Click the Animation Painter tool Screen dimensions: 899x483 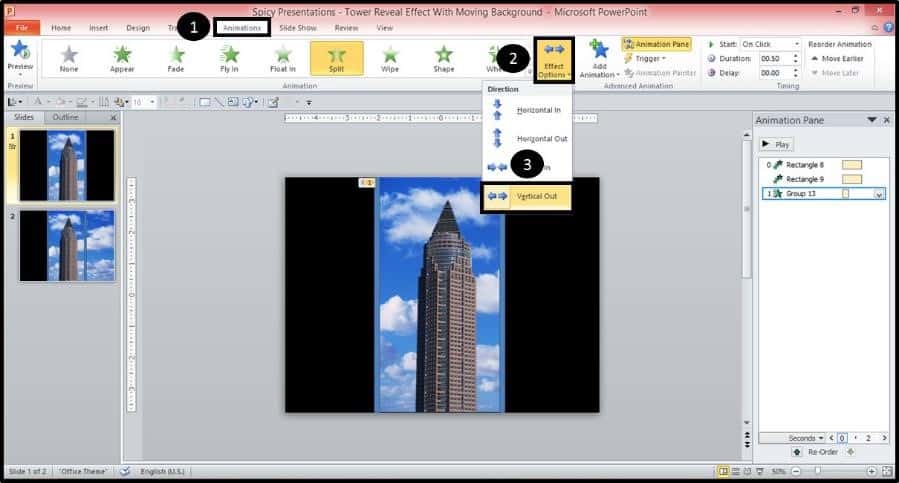[x=660, y=73]
